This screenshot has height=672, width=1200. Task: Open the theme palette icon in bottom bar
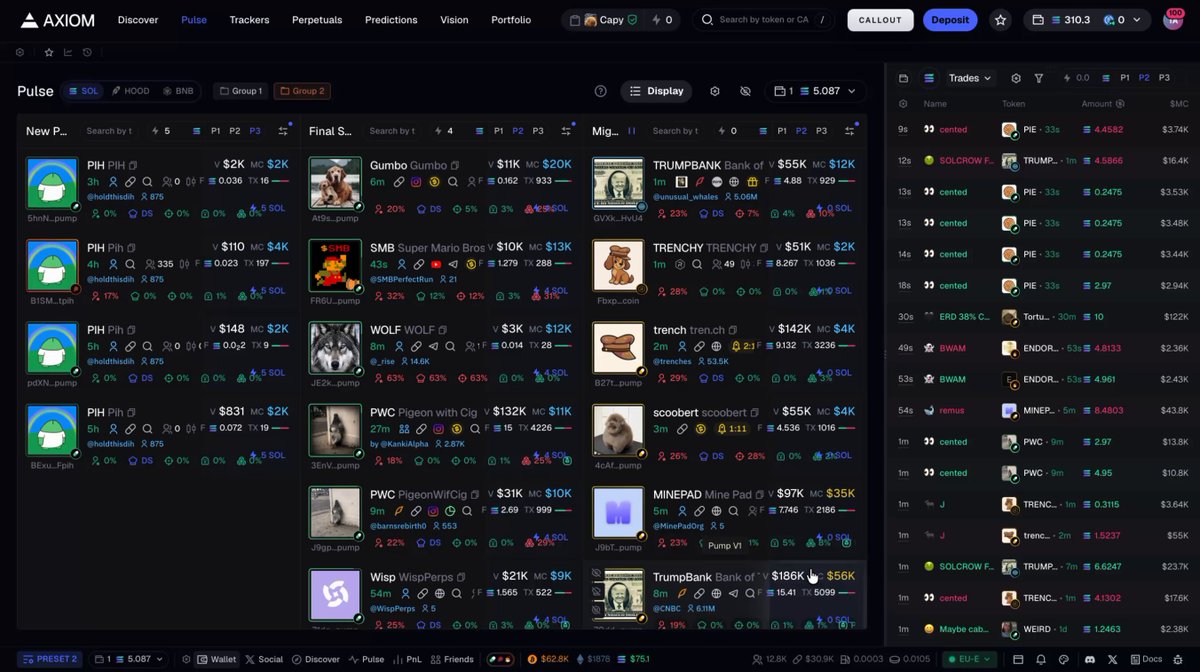pos(1063,659)
